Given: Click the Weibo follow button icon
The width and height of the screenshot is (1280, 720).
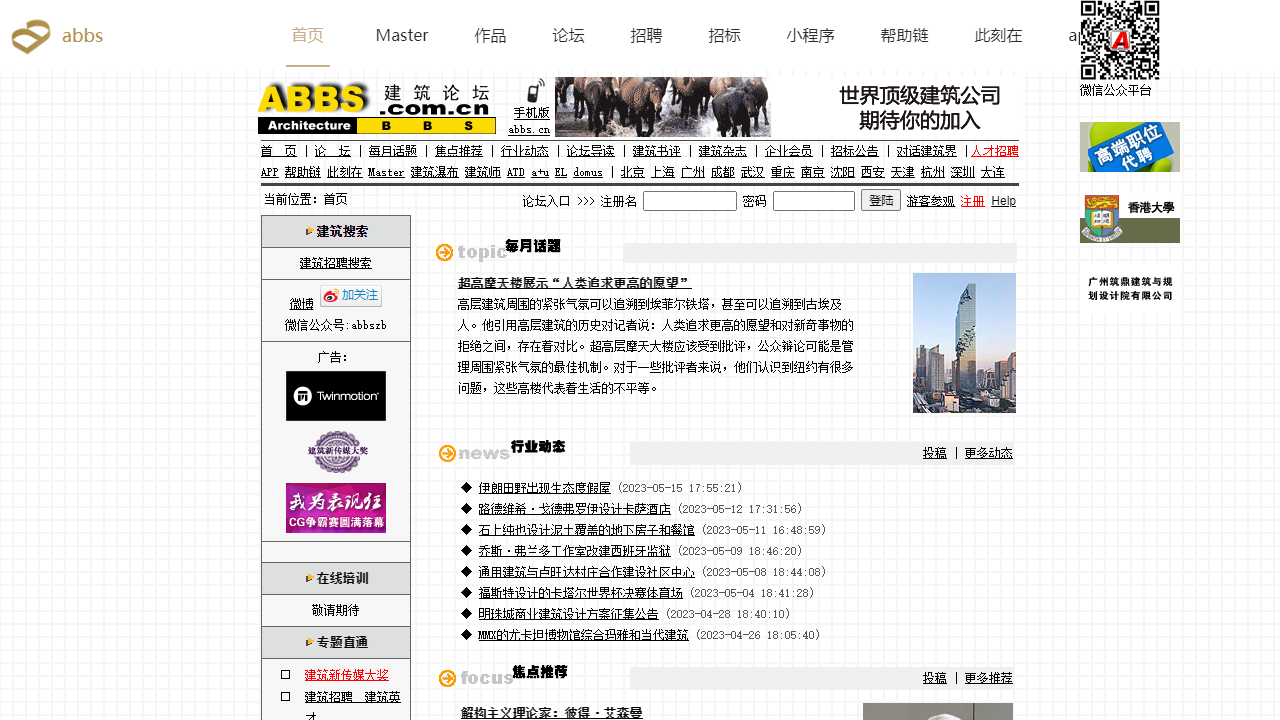Looking at the screenshot, I should 351,296.
